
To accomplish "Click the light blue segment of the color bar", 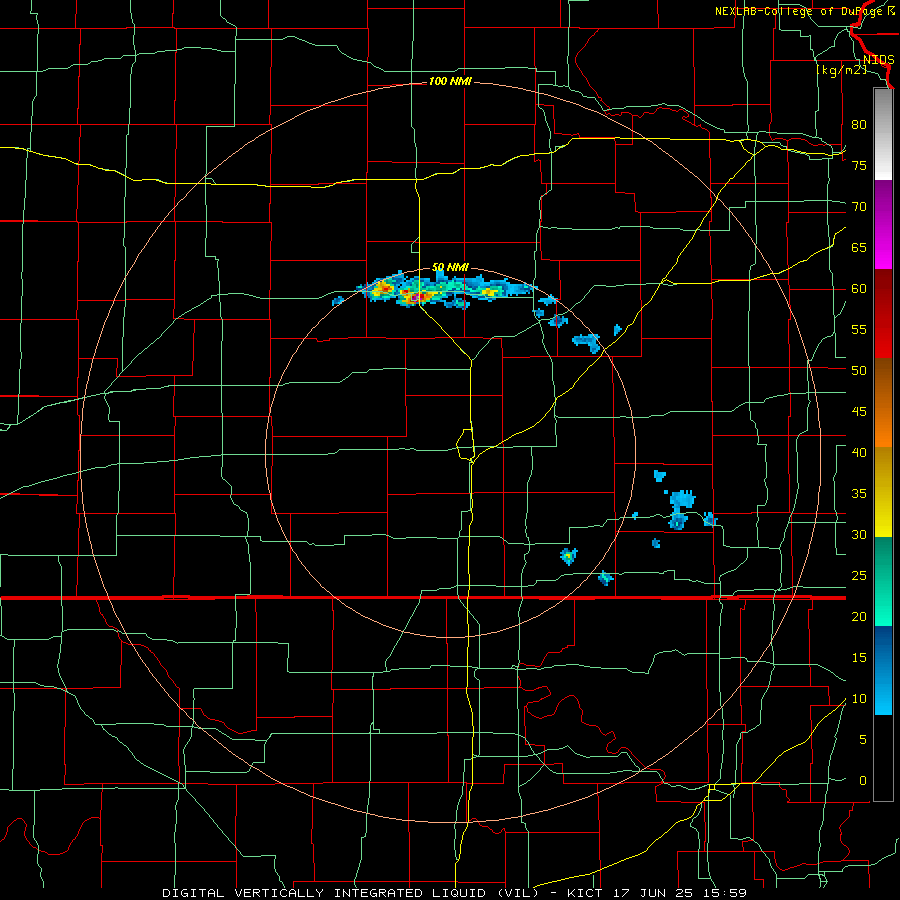I will click(x=883, y=670).
